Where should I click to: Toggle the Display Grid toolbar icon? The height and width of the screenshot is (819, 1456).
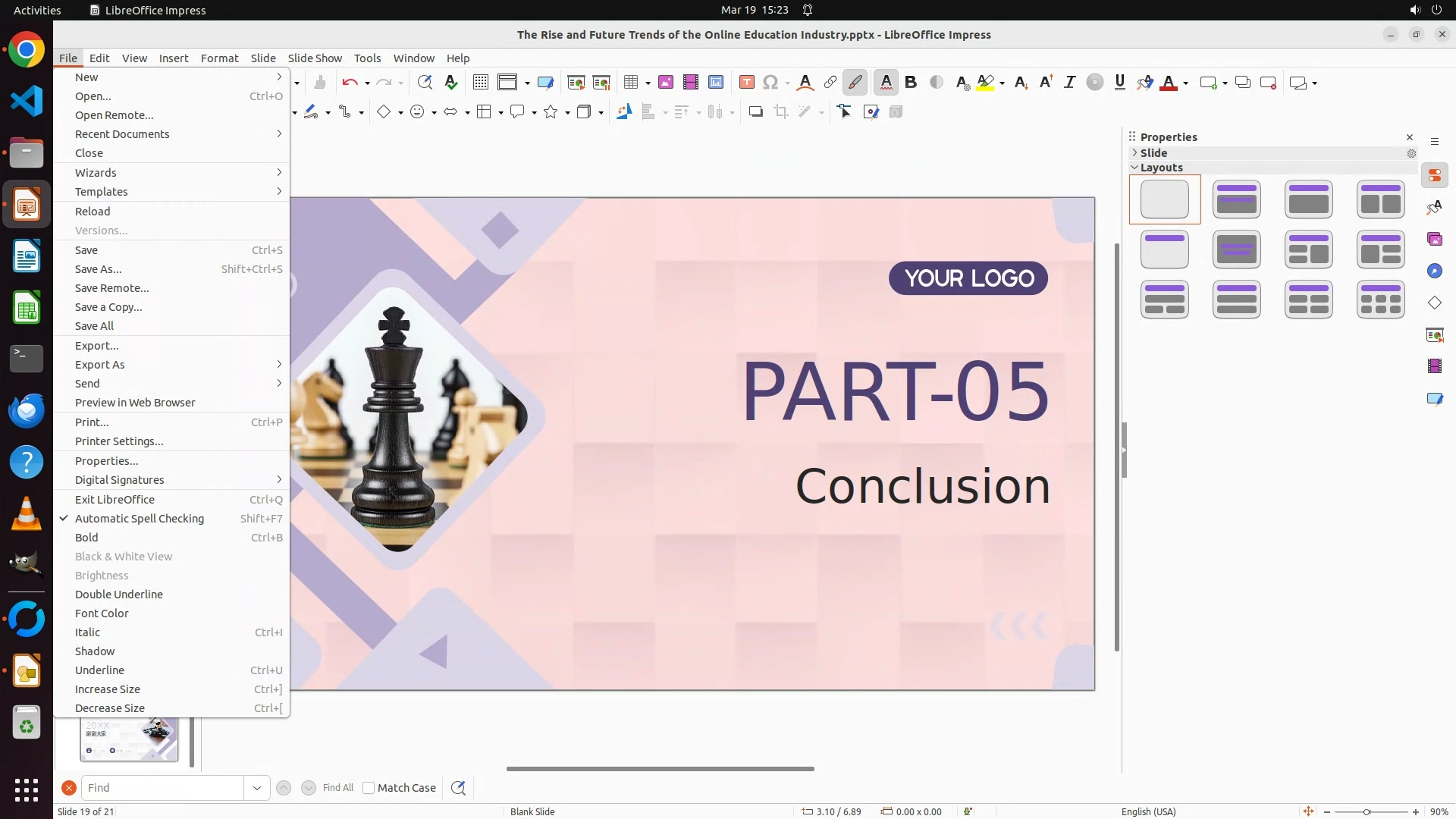[x=480, y=83]
